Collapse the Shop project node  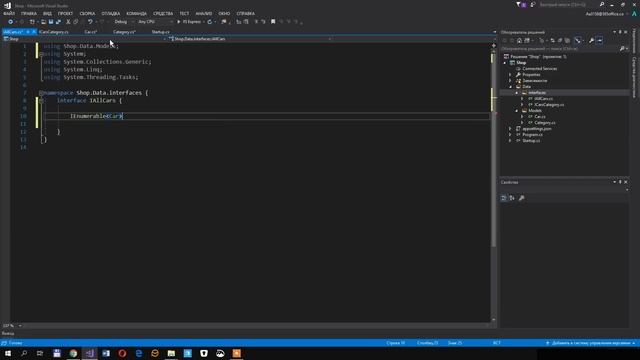tap(505, 63)
